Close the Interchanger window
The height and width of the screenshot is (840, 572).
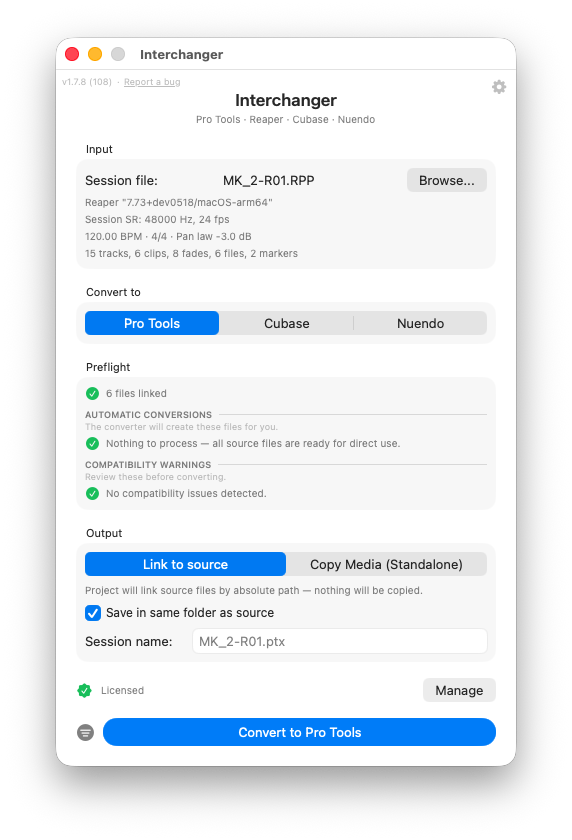point(72,54)
